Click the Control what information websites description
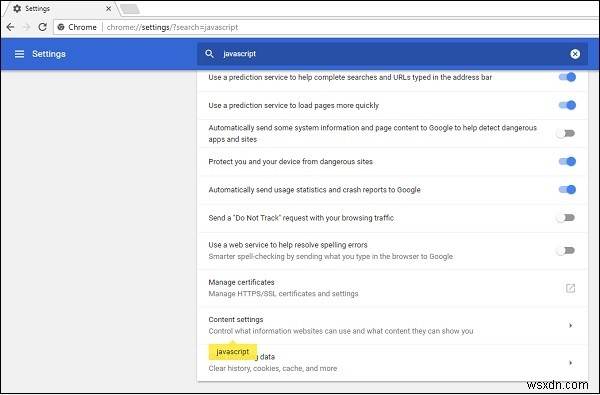Screen dimensions: 600x395 click(x=341, y=331)
